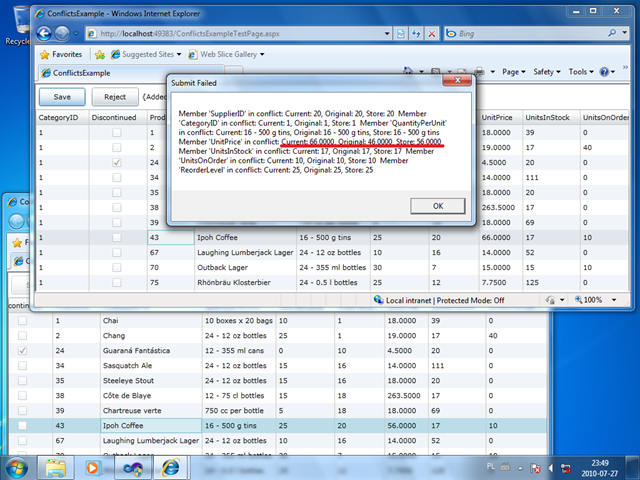Go back with the browser Back arrow
Screen dimensions: 640x480
[x=44, y=33]
